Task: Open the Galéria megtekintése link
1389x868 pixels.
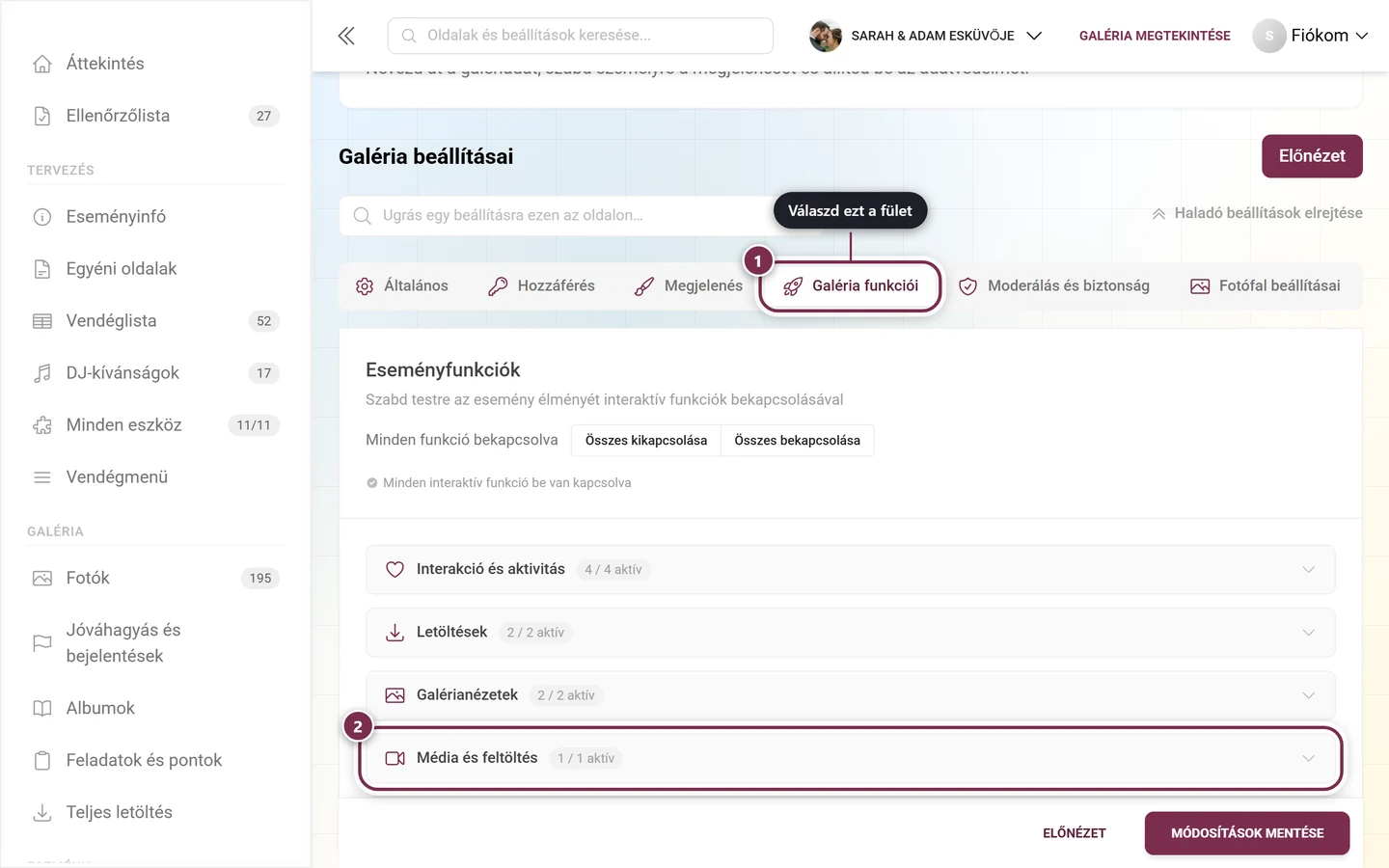Action: 1155,36
